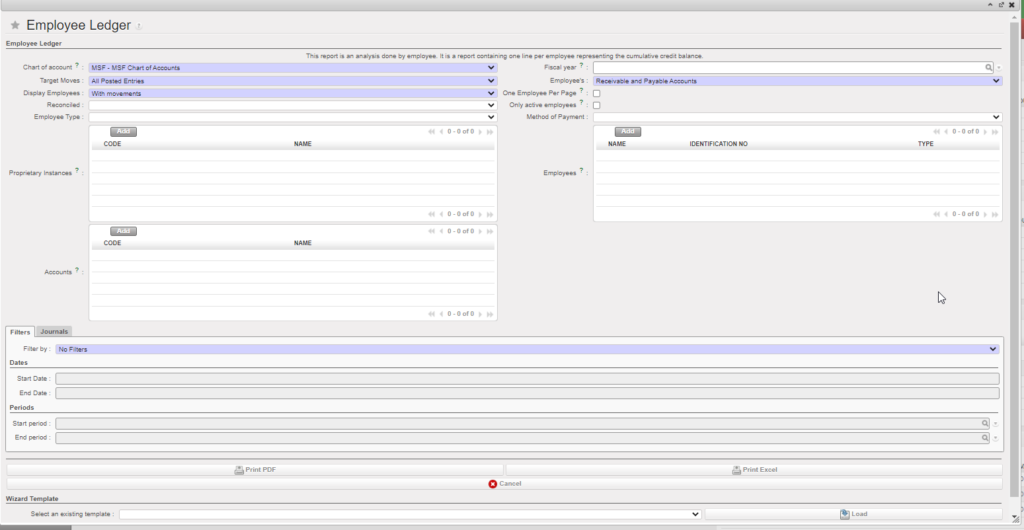Open the Target Moves dropdown
This screenshot has height=530, width=1024.
293,81
